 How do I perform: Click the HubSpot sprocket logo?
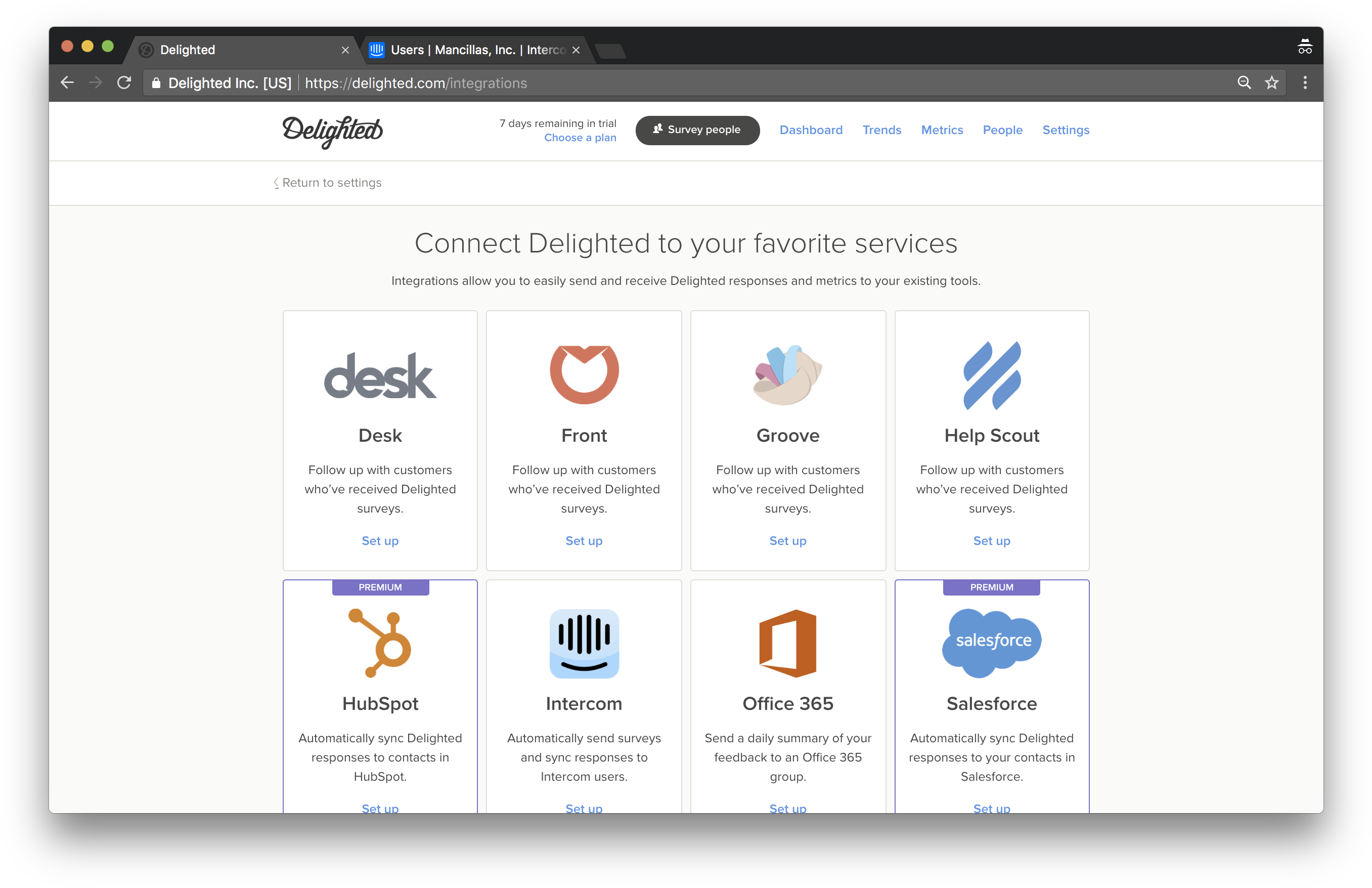(x=380, y=643)
